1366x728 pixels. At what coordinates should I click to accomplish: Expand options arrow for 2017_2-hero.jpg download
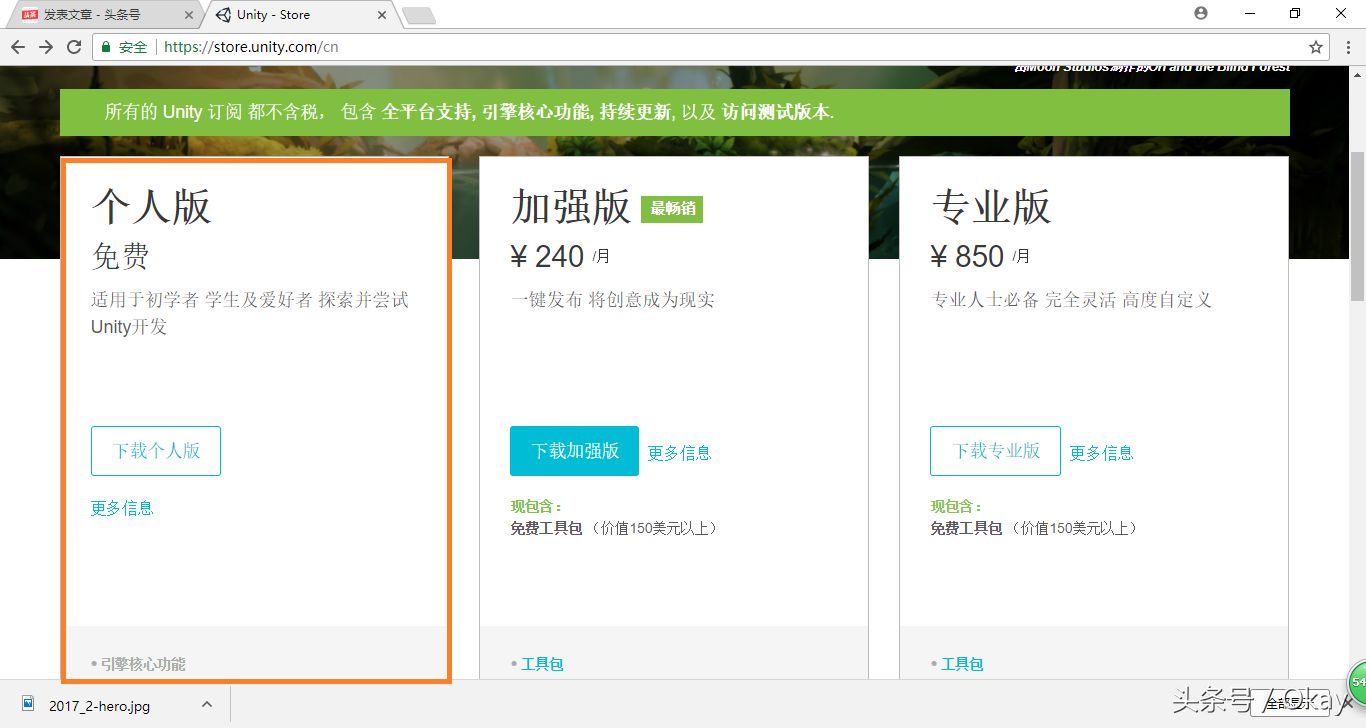point(206,704)
